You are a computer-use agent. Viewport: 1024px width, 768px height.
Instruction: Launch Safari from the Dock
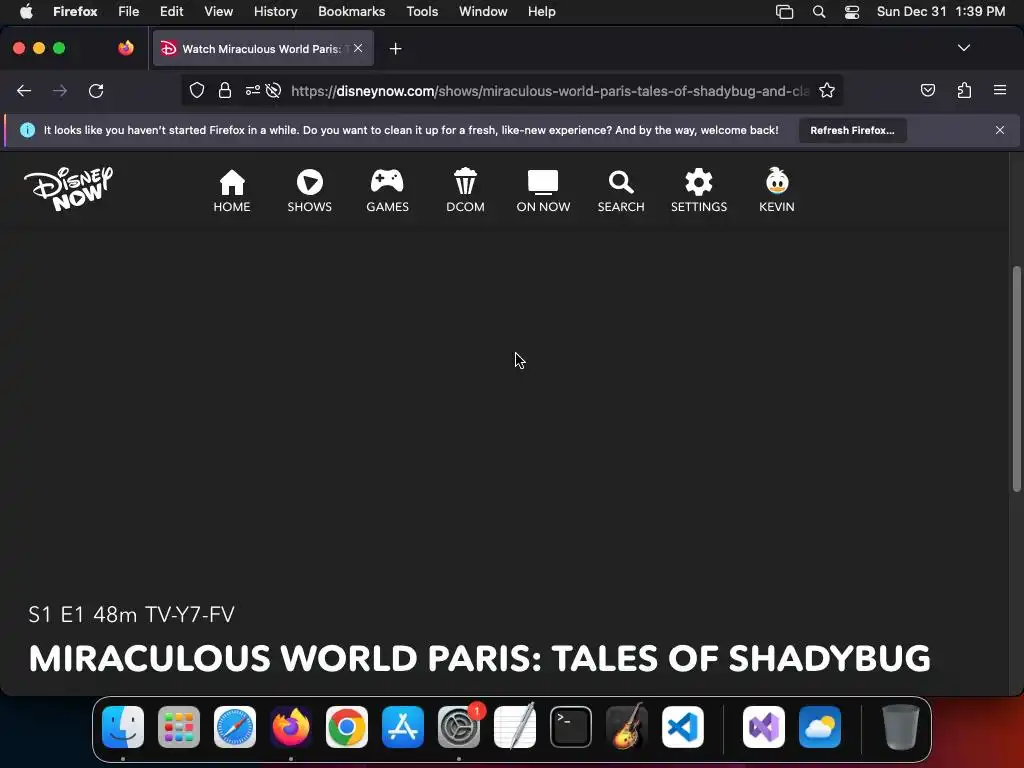click(234, 727)
